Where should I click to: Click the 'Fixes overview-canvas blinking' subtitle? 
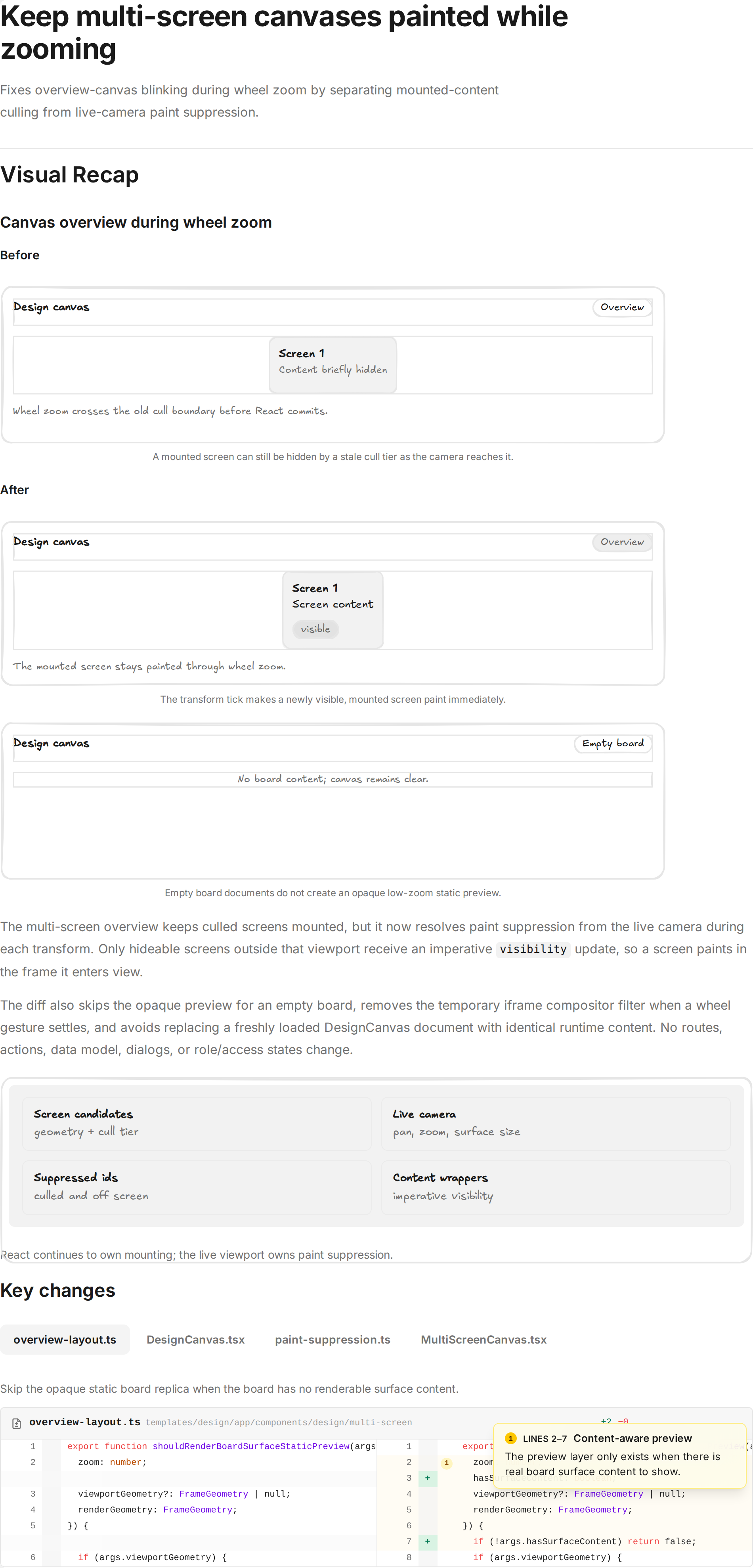pyautogui.click(x=249, y=101)
